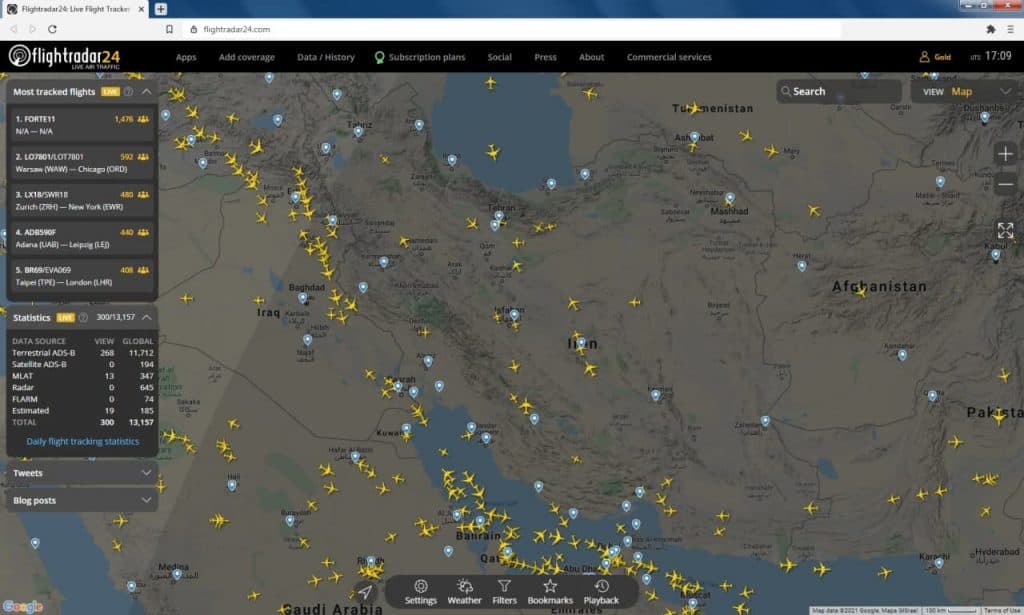Open the Playback history tool

[x=601, y=591]
